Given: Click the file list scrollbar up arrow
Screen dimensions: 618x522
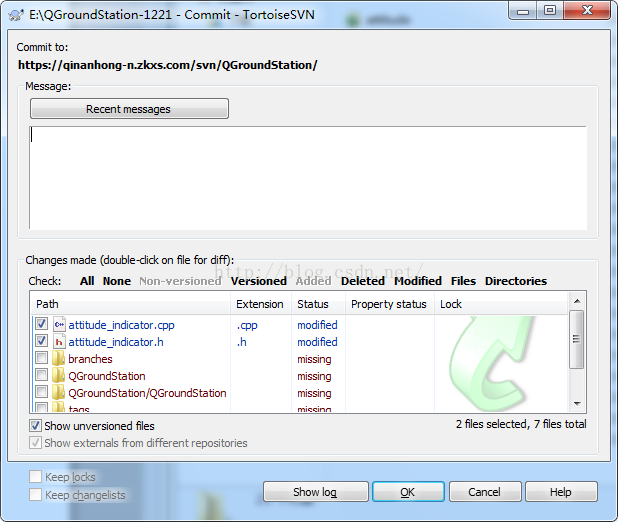Looking at the screenshot, I should pos(577,301).
